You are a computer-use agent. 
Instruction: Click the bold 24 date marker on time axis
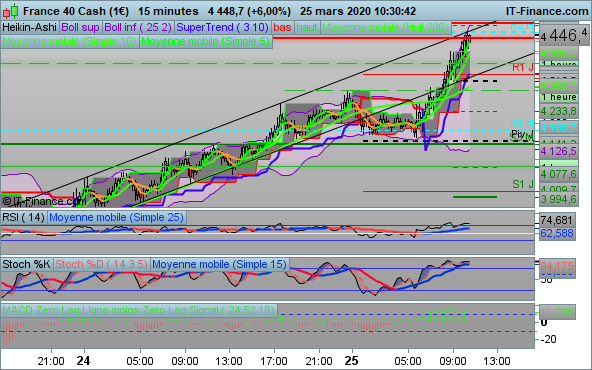click(83, 361)
